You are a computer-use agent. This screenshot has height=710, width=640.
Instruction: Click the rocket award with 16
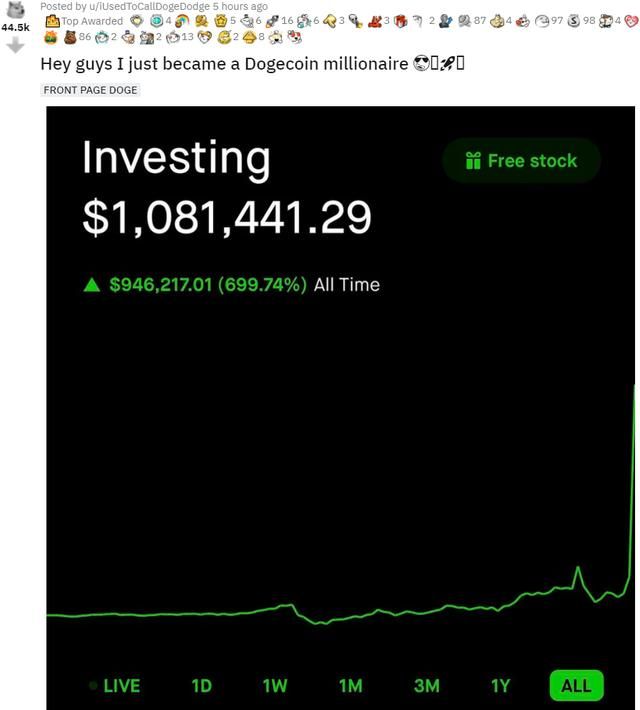(x=272, y=21)
